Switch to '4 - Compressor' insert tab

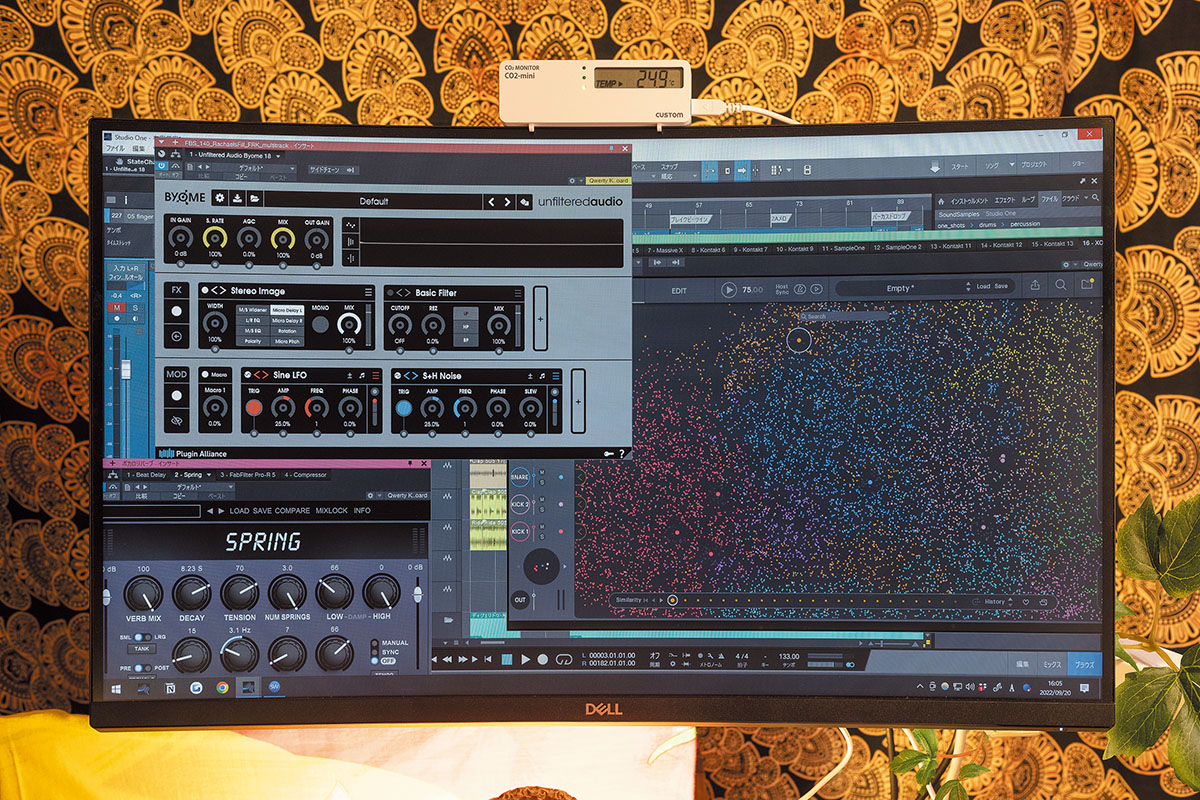(x=305, y=474)
